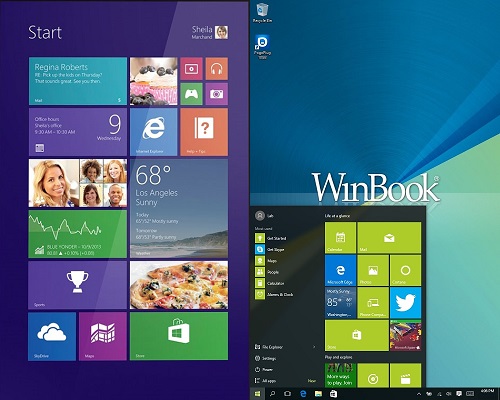Open the Xbox Games controller tile

(191, 94)
